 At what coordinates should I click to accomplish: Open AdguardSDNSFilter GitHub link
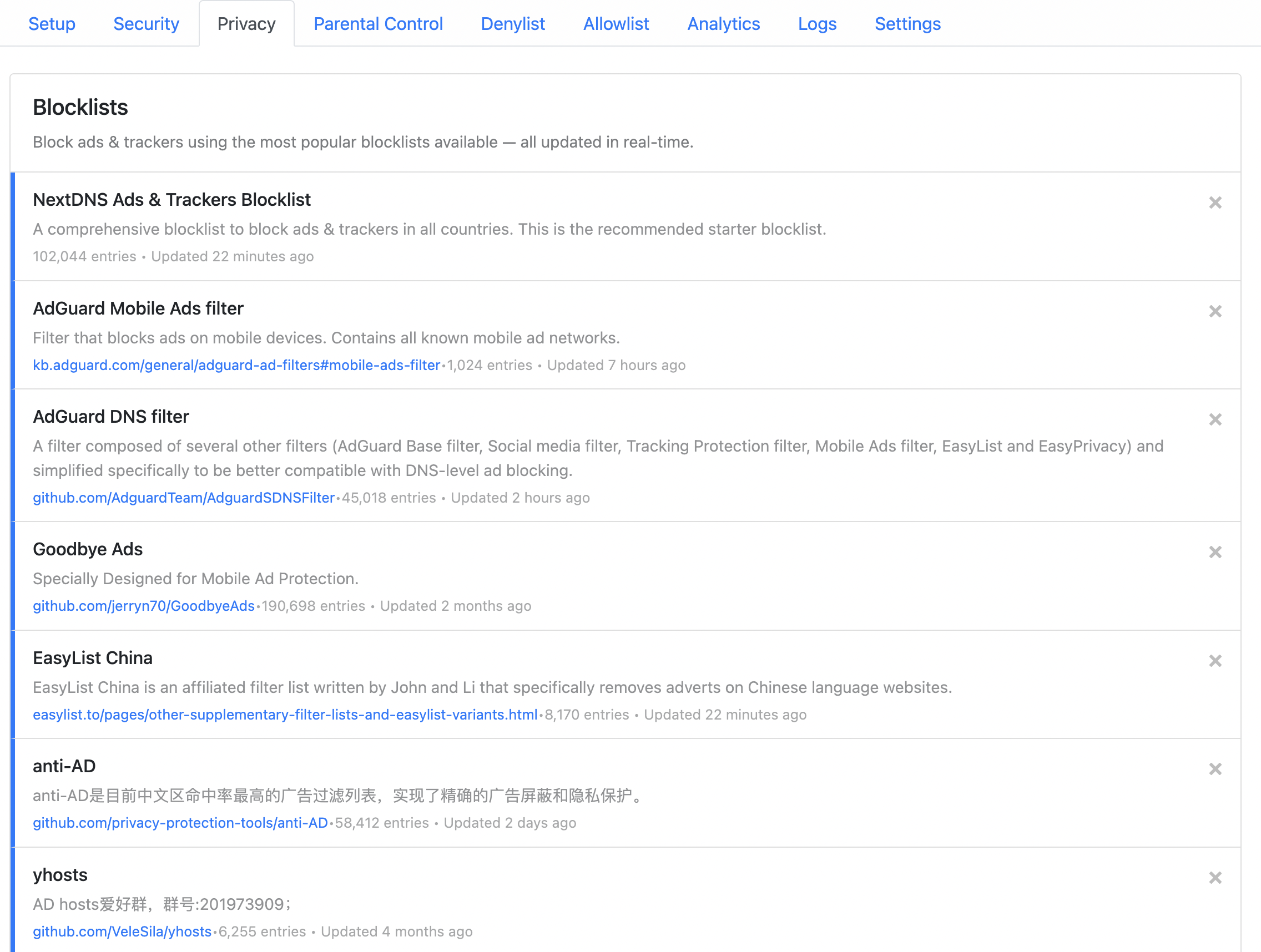pos(184,498)
